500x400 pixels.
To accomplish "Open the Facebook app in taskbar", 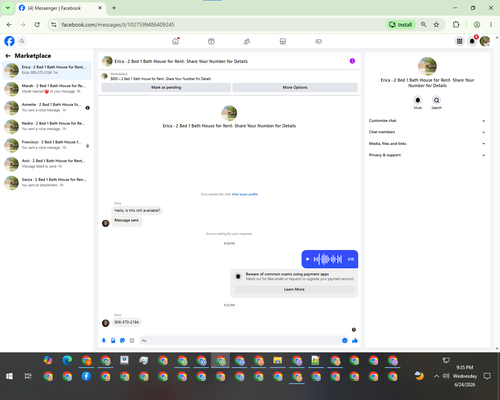I will click(86, 376).
